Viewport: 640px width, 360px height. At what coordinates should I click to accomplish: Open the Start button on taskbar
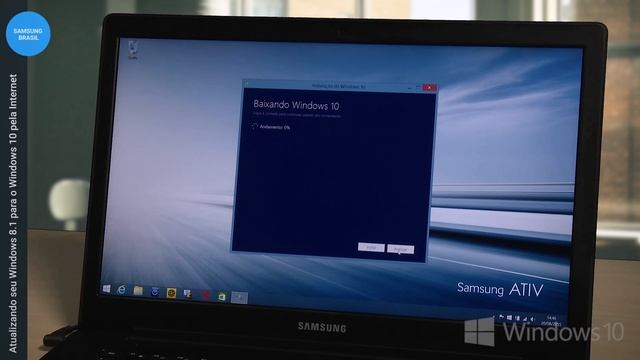point(107,289)
